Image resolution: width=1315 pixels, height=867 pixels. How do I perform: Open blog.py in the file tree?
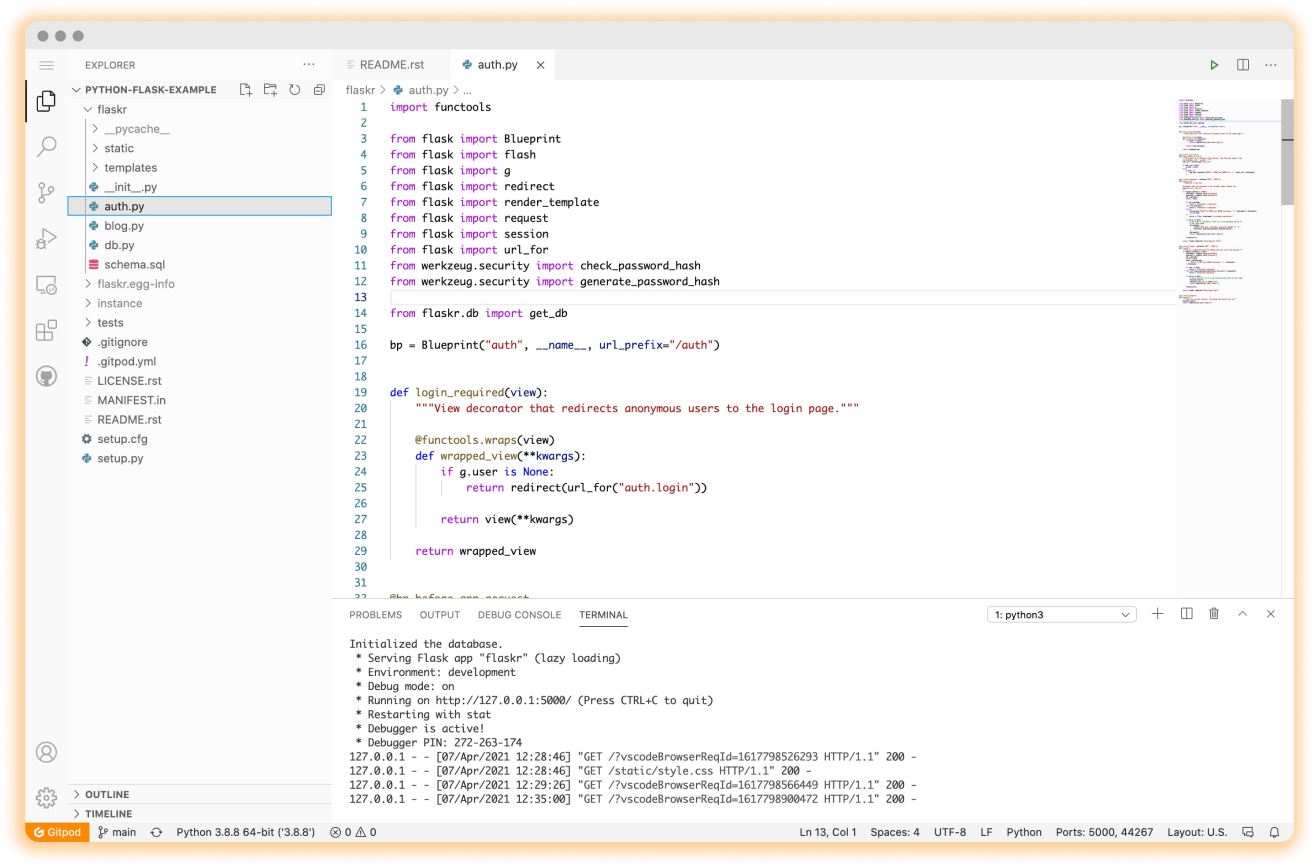coord(199,226)
